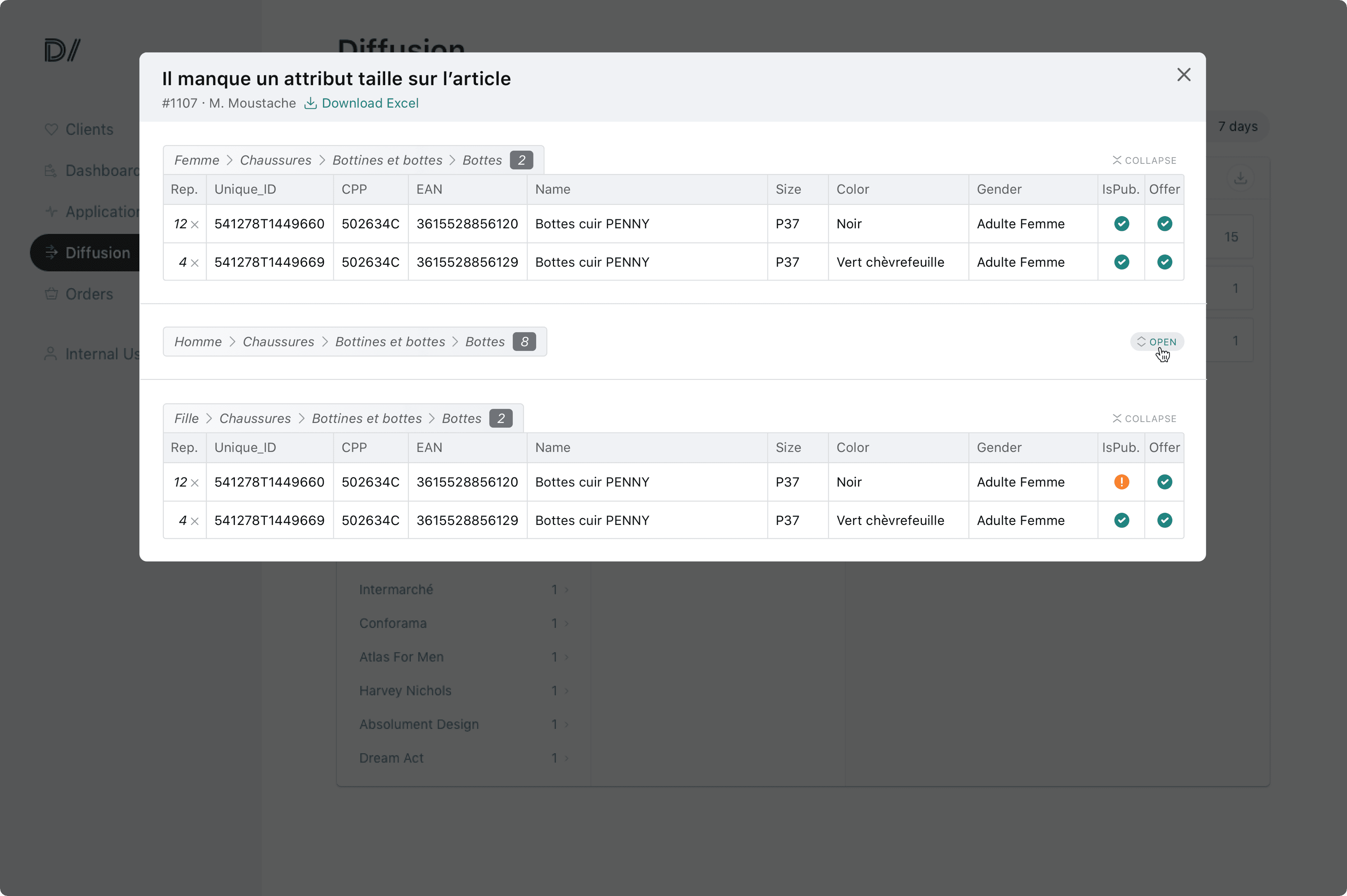The height and width of the screenshot is (896, 1347).
Task: Open Absolument Design row in background list
Action: (464, 725)
